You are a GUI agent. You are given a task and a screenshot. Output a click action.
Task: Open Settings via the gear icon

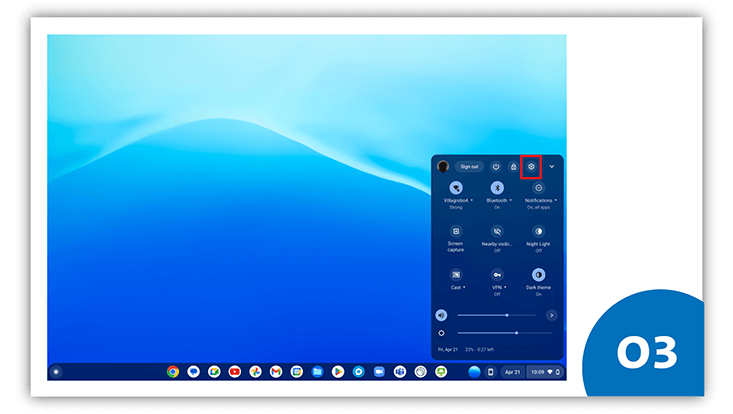click(531, 166)
